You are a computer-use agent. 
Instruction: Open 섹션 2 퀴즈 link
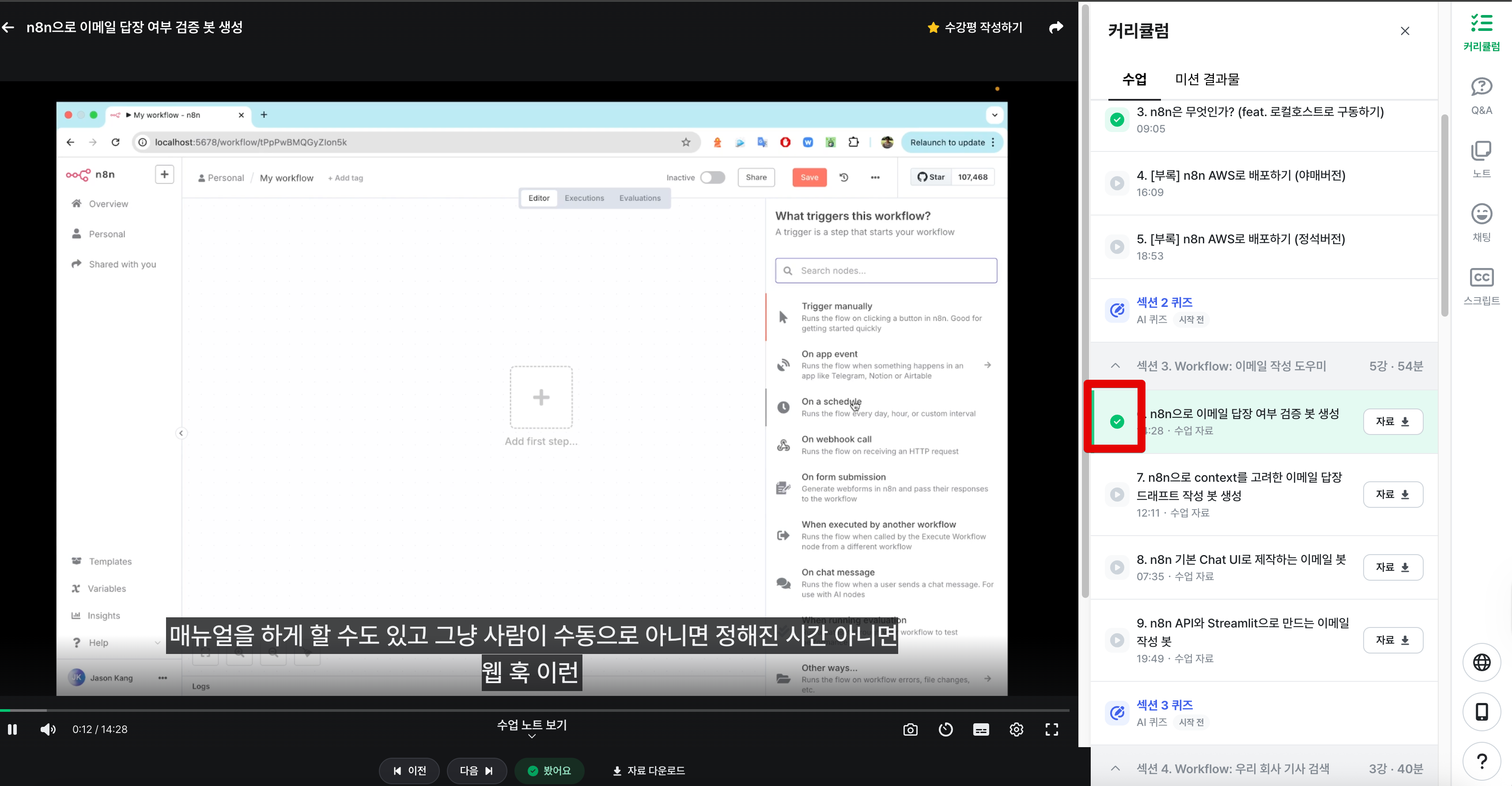1164,302
